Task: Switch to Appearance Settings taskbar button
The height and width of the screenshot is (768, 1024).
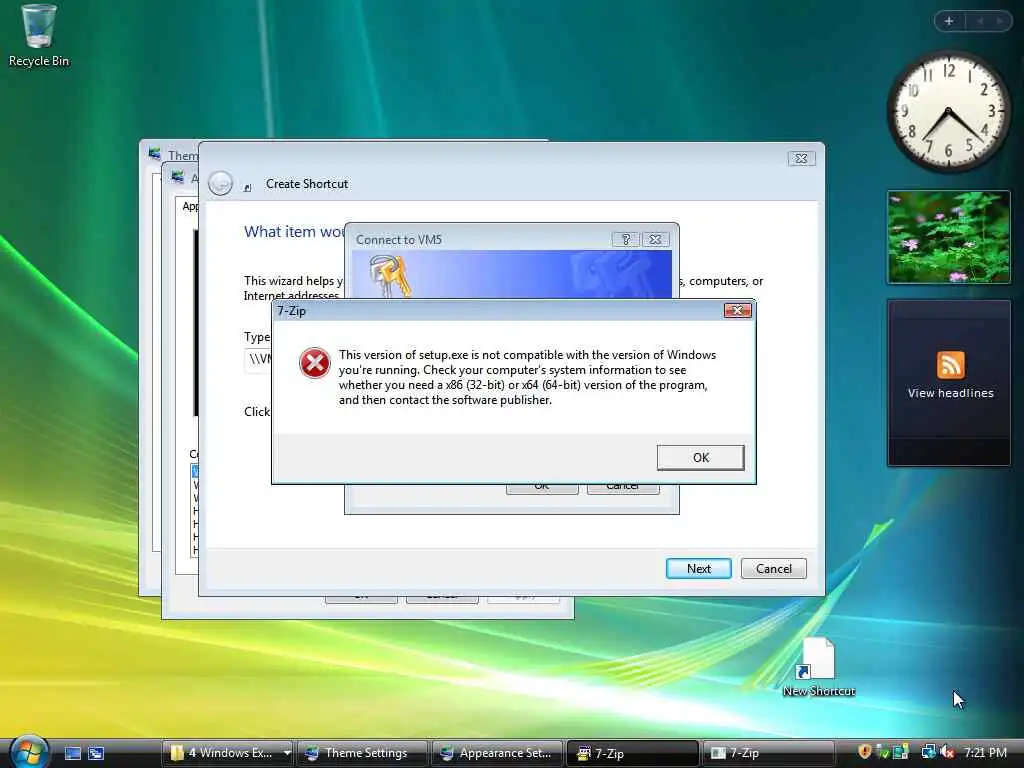Action: 496,753
